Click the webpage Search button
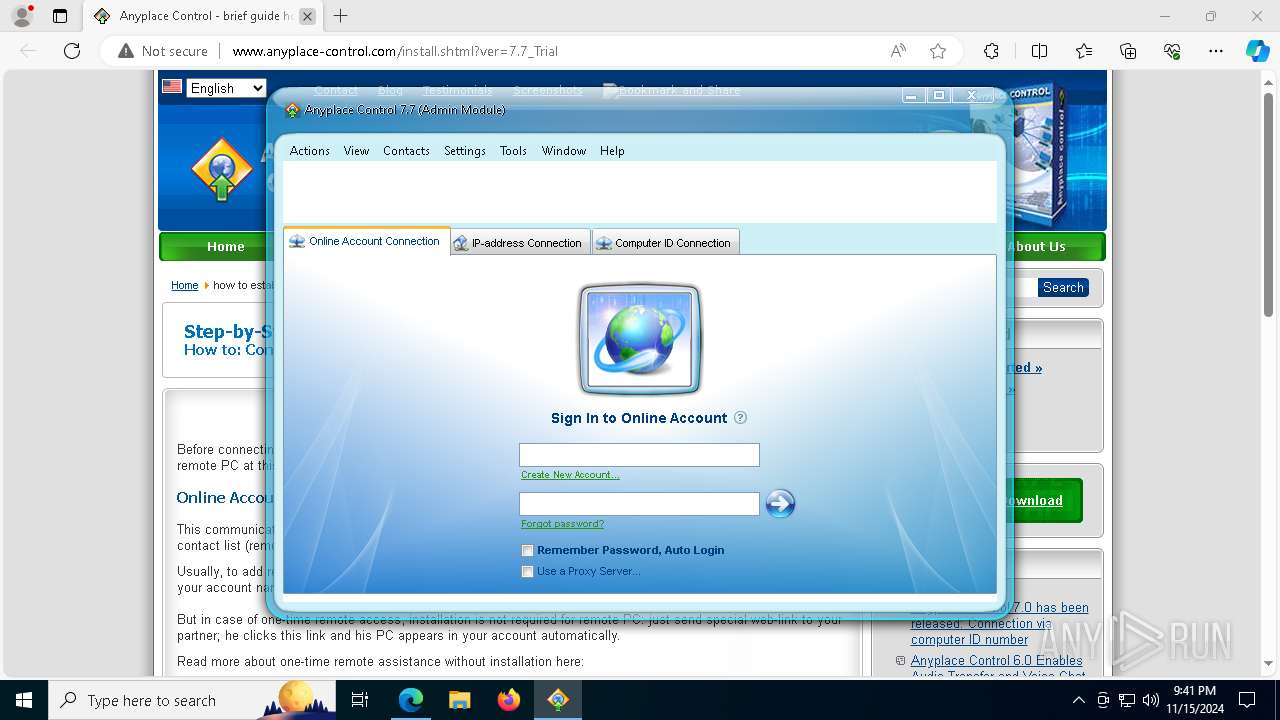This screenshot has height=720, width=1280. point(1063,287)
